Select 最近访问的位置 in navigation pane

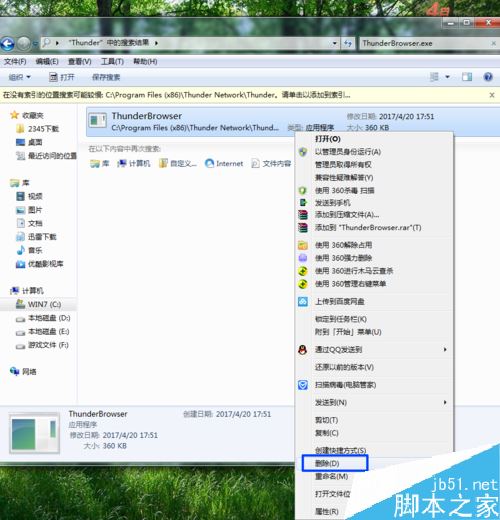[x=46, y=156]
